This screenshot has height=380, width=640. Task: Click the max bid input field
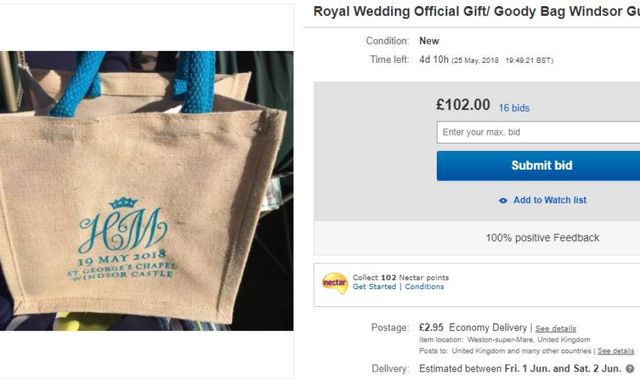[x=538, y=132]
